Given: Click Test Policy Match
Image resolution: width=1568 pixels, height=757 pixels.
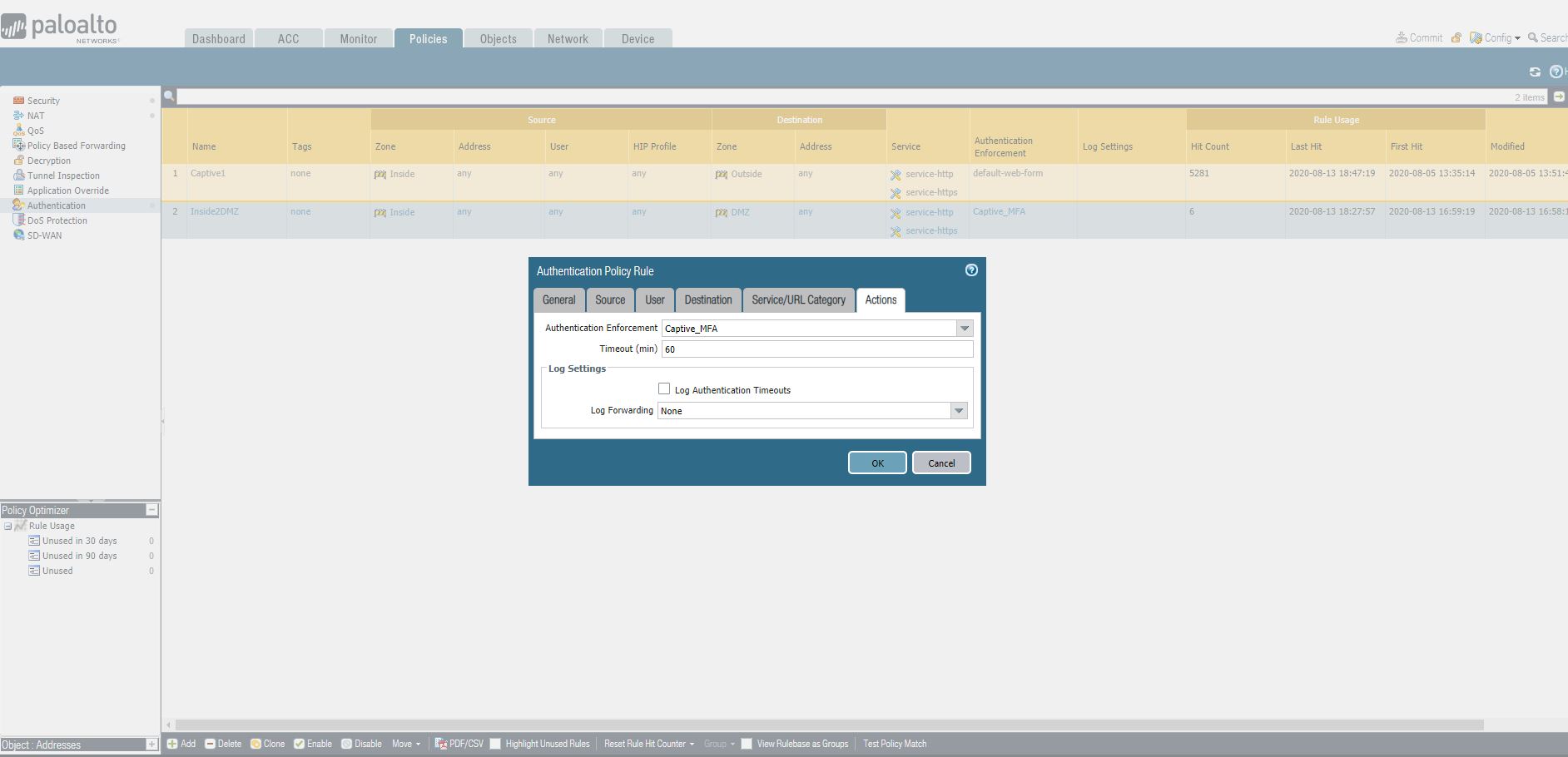Looking at the screenshot, I should click(895, 744).
